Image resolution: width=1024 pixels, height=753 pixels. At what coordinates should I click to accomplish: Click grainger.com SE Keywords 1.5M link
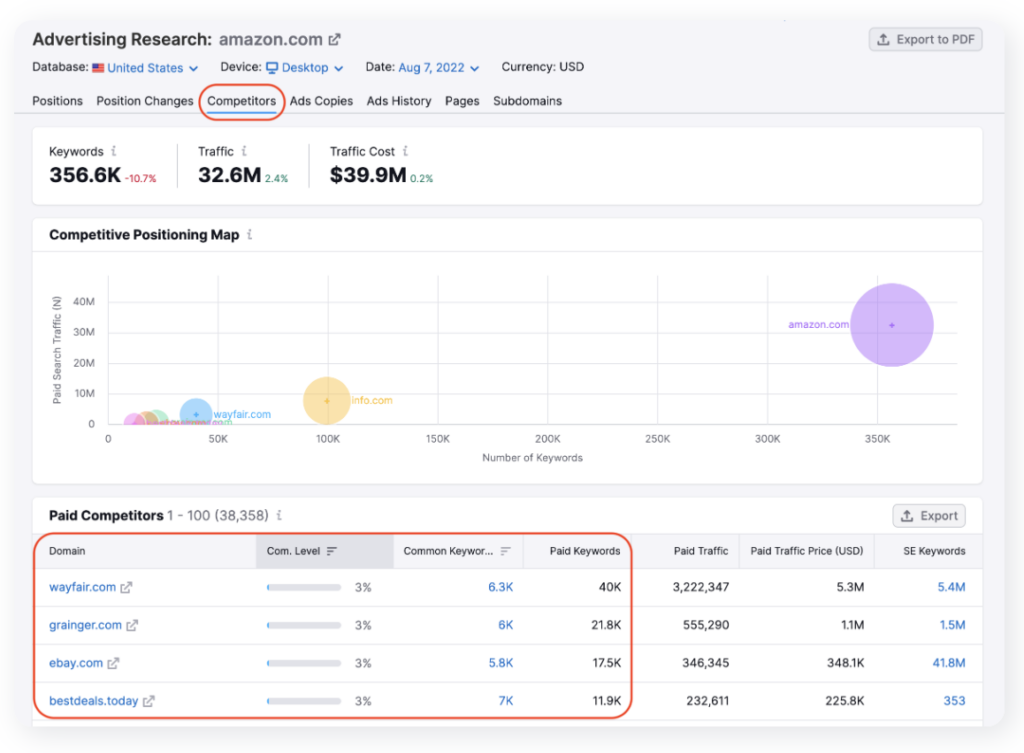pyautogui.click(x=952, y=625)
